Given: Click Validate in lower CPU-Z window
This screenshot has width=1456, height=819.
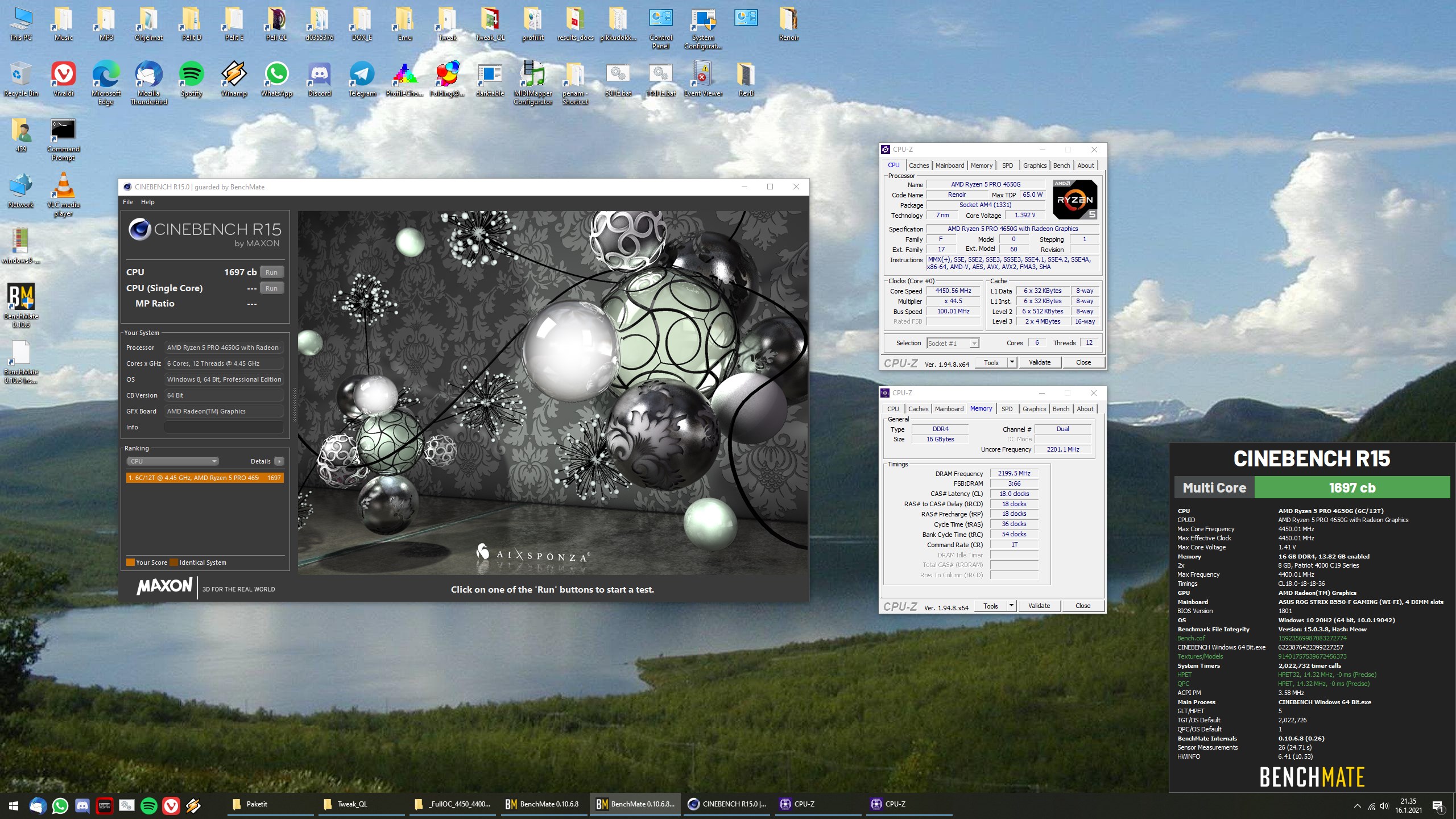Looking at the screenshot, I should click(1039, 606).
